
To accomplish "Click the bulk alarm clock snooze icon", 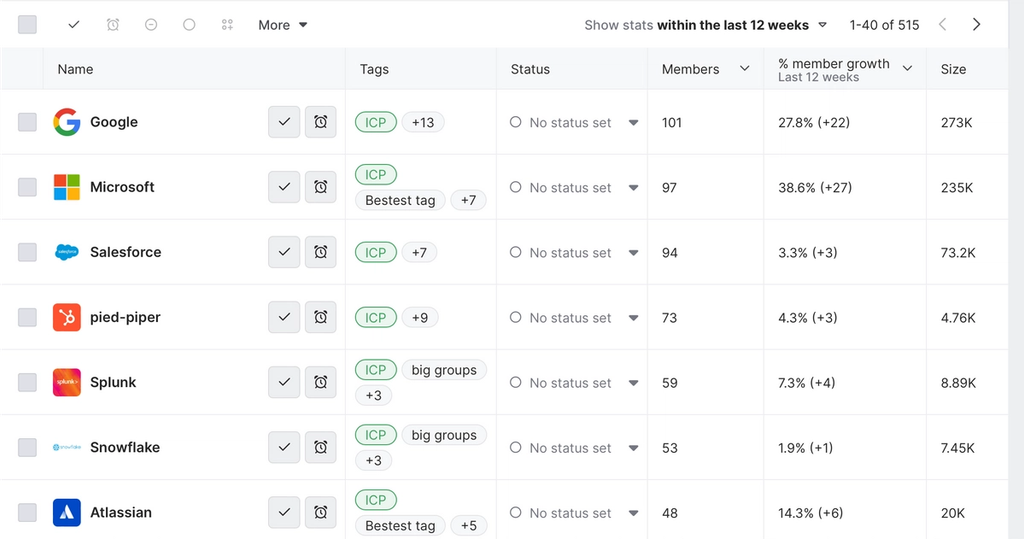I will point(113,25).
